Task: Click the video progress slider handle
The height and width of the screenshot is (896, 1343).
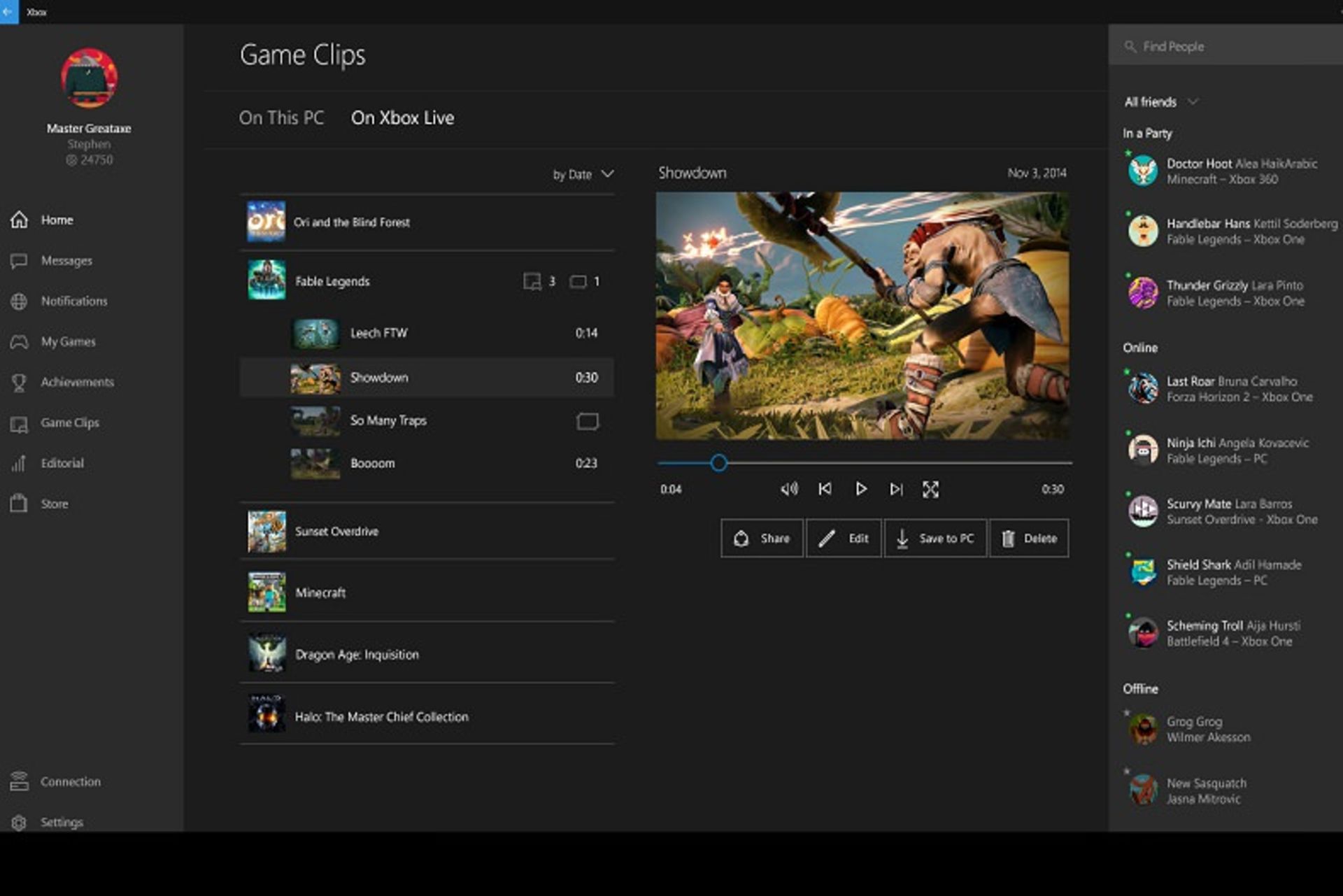Action: pyautogui.click(x=718, y=463)
